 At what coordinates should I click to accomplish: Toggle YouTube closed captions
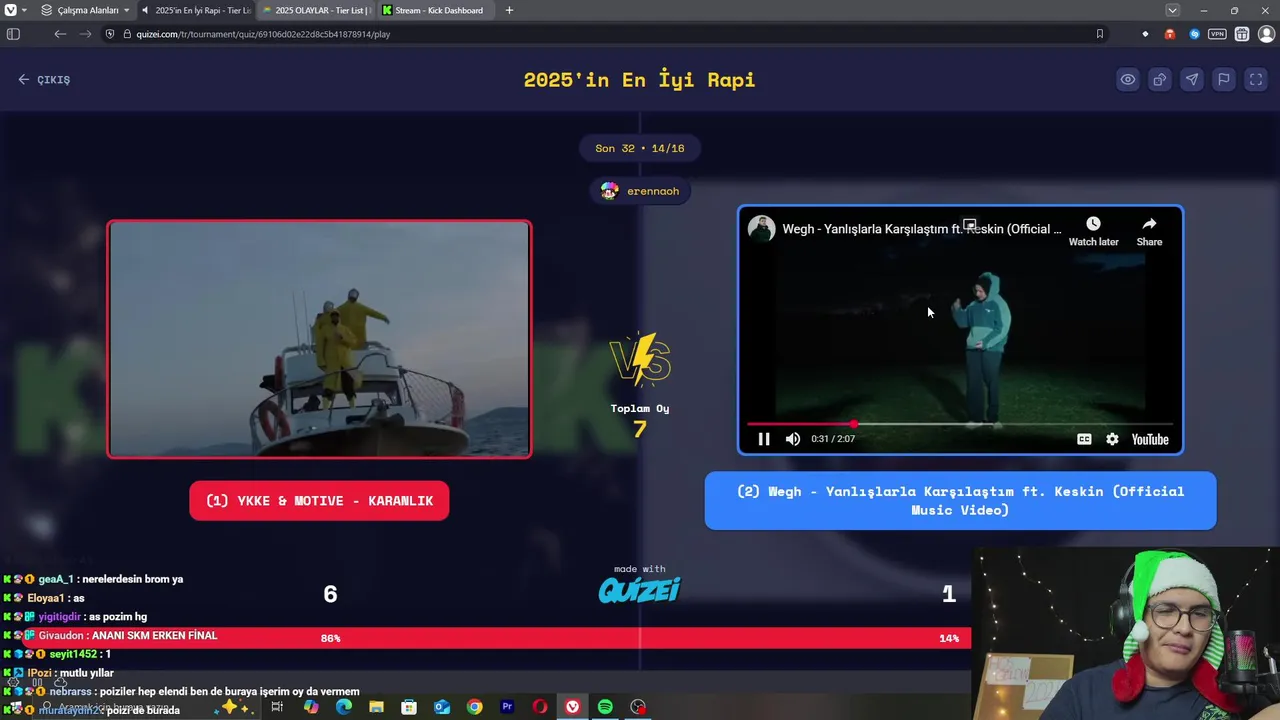click(1084, 439)
